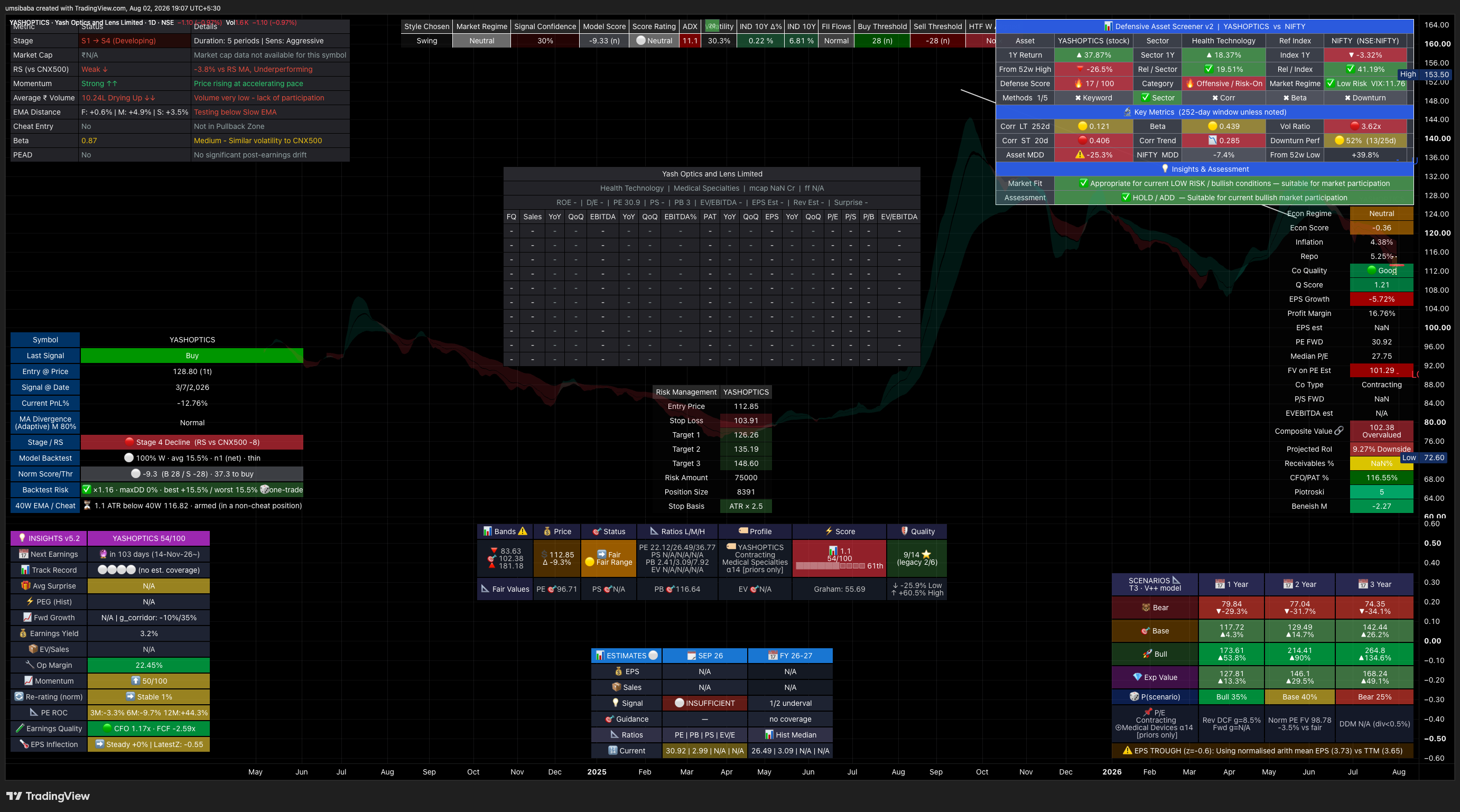Click the TradingView logo

[48, 796]
